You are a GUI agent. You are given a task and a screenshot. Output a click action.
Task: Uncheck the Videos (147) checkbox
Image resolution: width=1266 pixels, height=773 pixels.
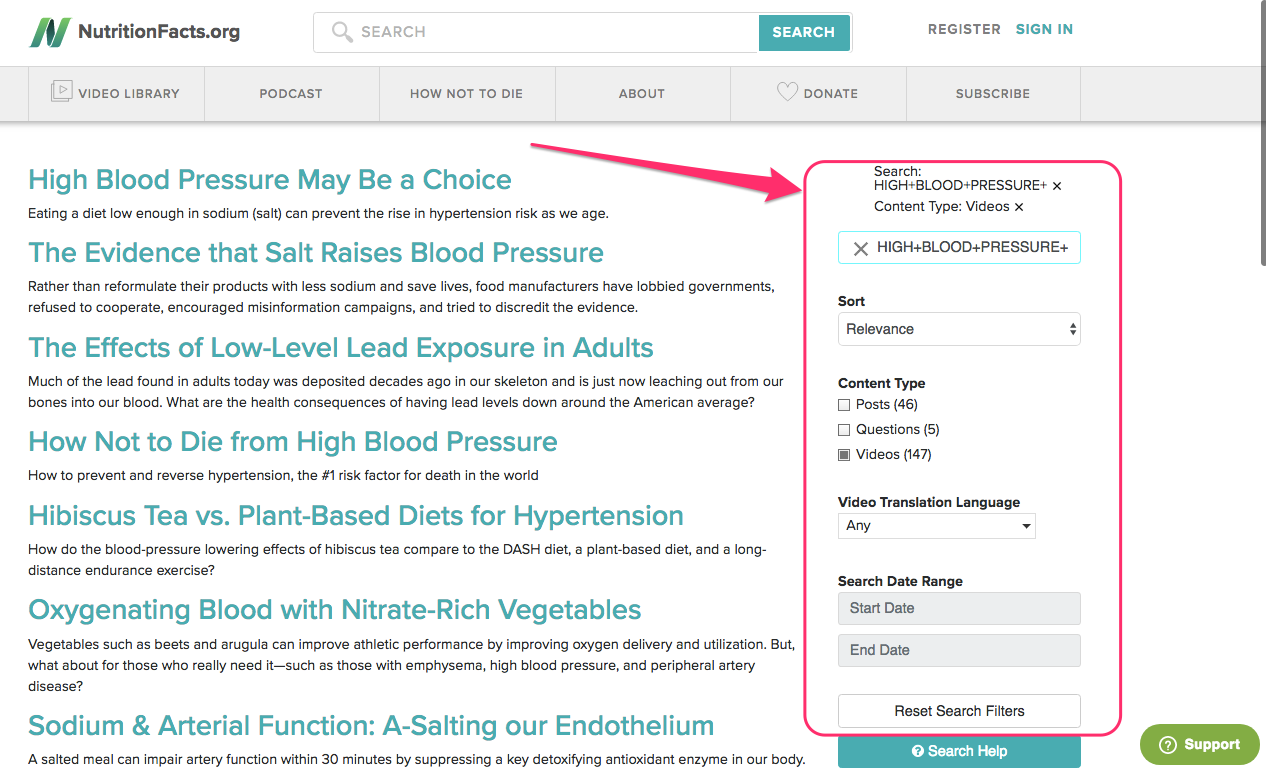tap(844, 455)
